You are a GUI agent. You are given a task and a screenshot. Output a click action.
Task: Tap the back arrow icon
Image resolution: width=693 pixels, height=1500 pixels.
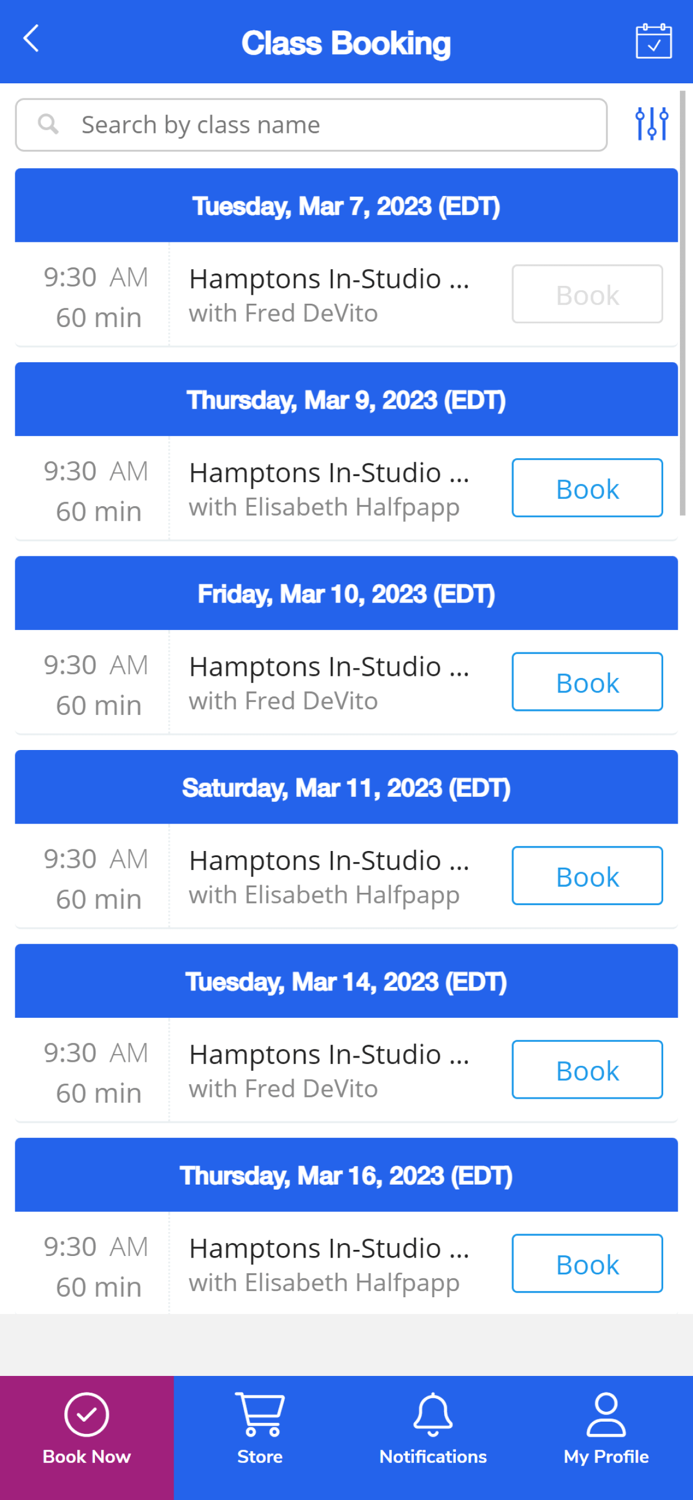[x=31, y=39]
